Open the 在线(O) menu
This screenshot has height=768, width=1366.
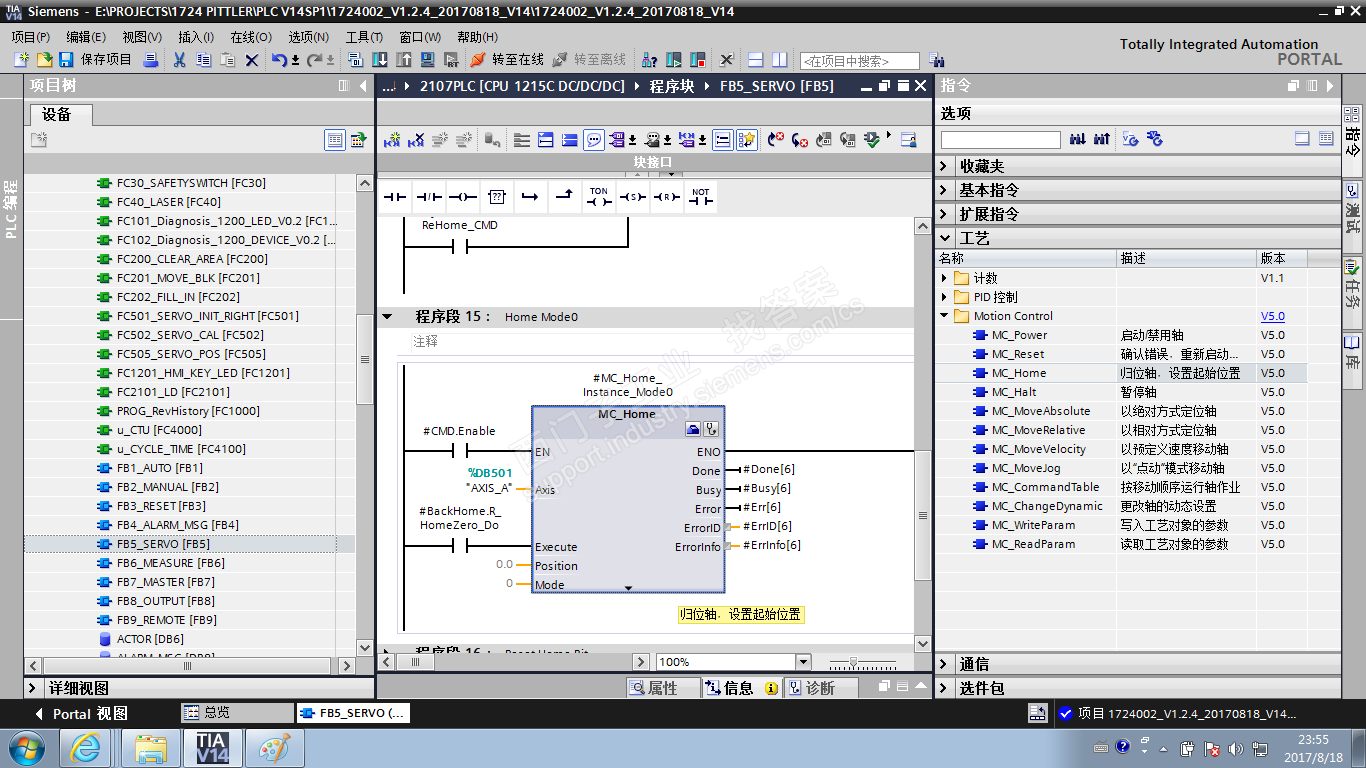pos(251,37)
